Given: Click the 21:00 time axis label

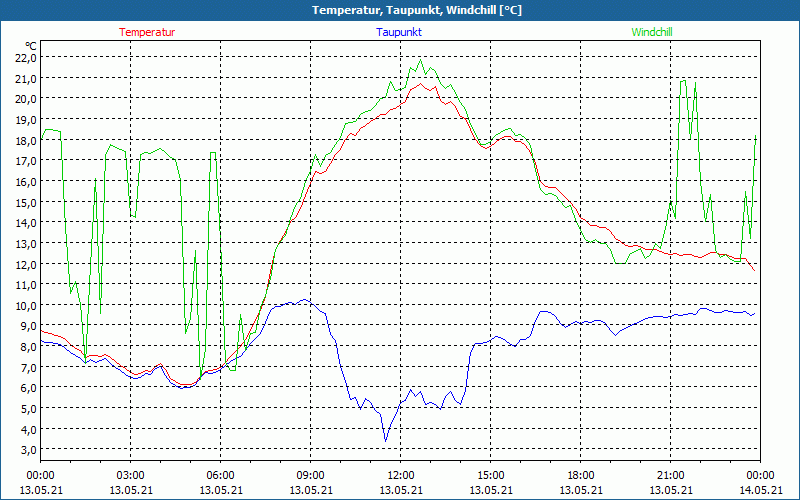Looking at the screenshot, I should pyautogui.click(x=670, y=476).
